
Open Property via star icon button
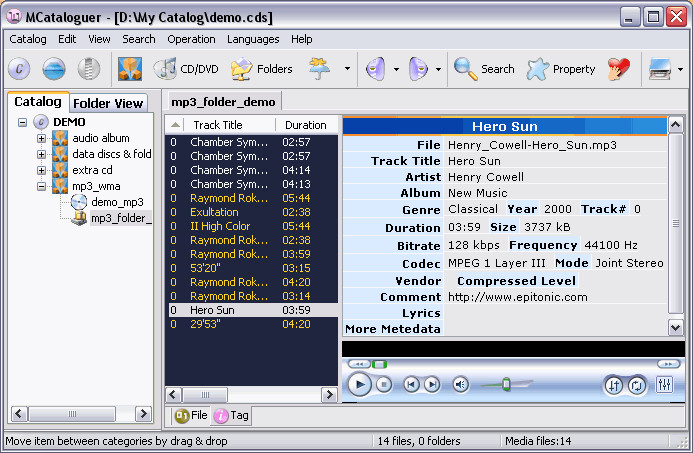(560, 69)
